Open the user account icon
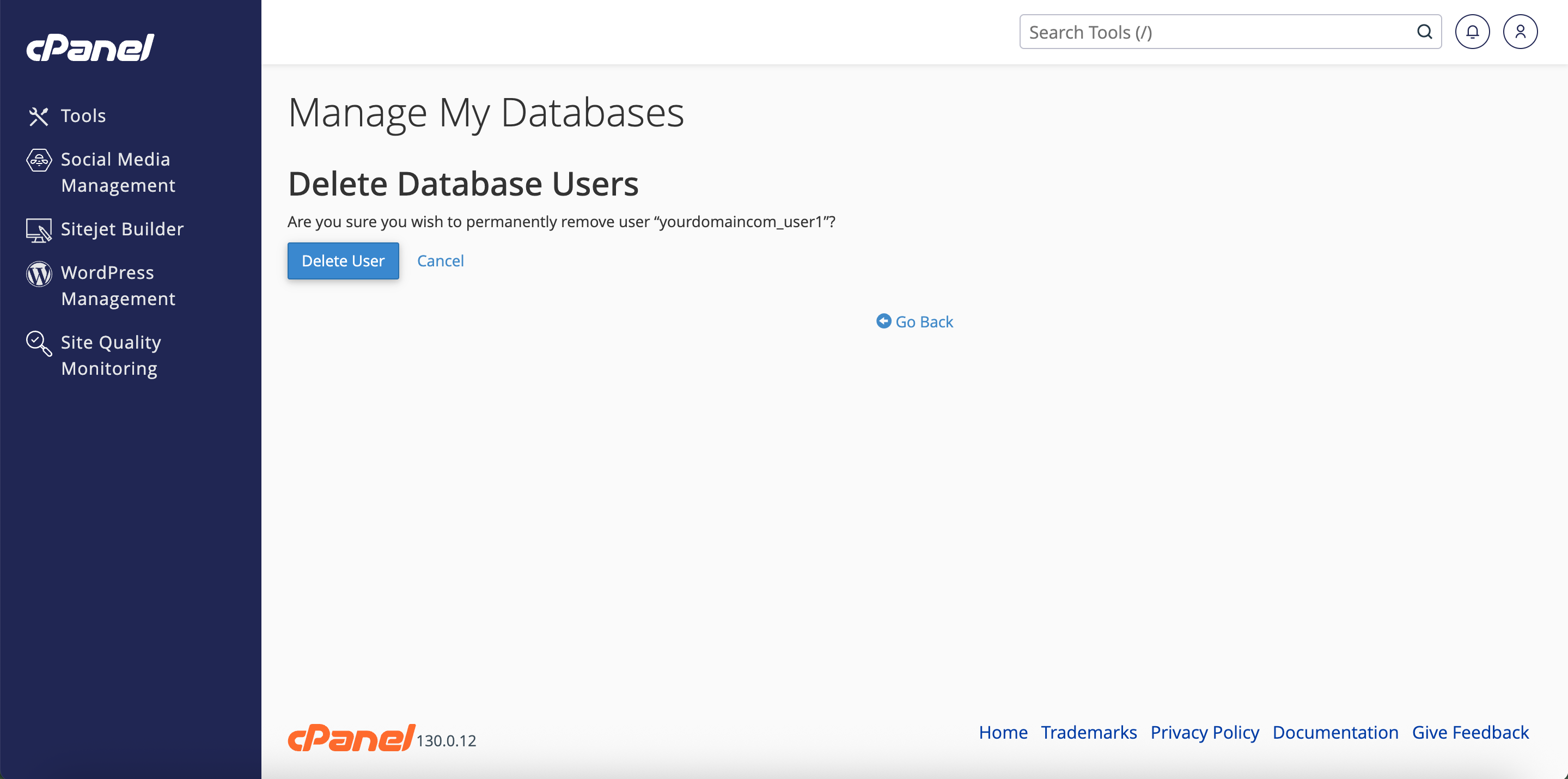This screenshot has width=1568, height=779. click(x=1520, y=32)
